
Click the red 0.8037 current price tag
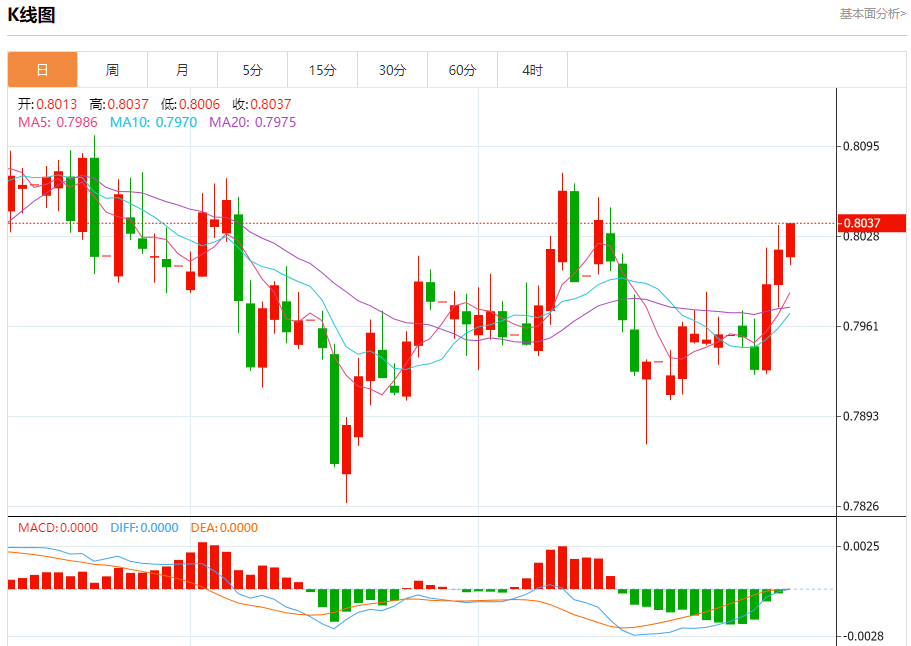[870, 223]
